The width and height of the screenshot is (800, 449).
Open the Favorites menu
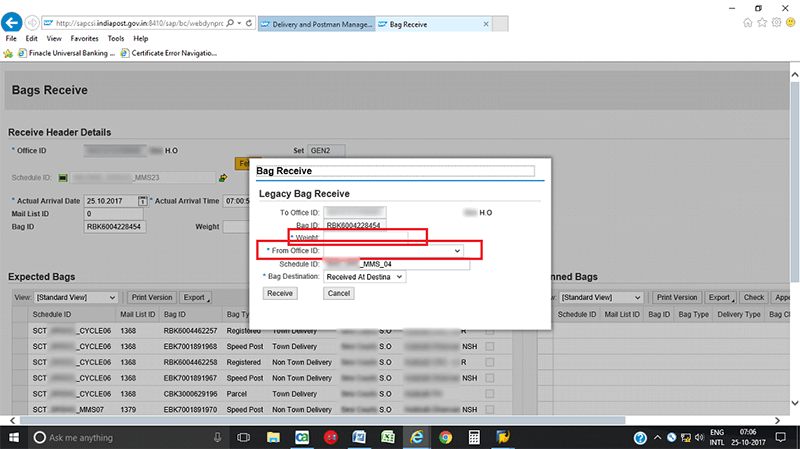coord(85,38)
